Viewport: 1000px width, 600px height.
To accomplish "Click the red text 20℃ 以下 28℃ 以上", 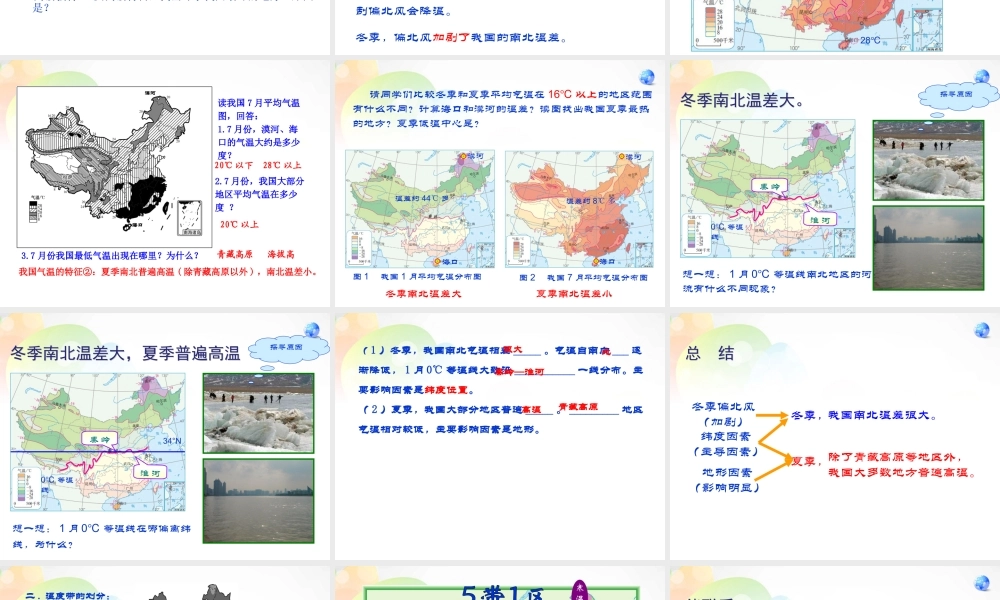I will [258, 165].
